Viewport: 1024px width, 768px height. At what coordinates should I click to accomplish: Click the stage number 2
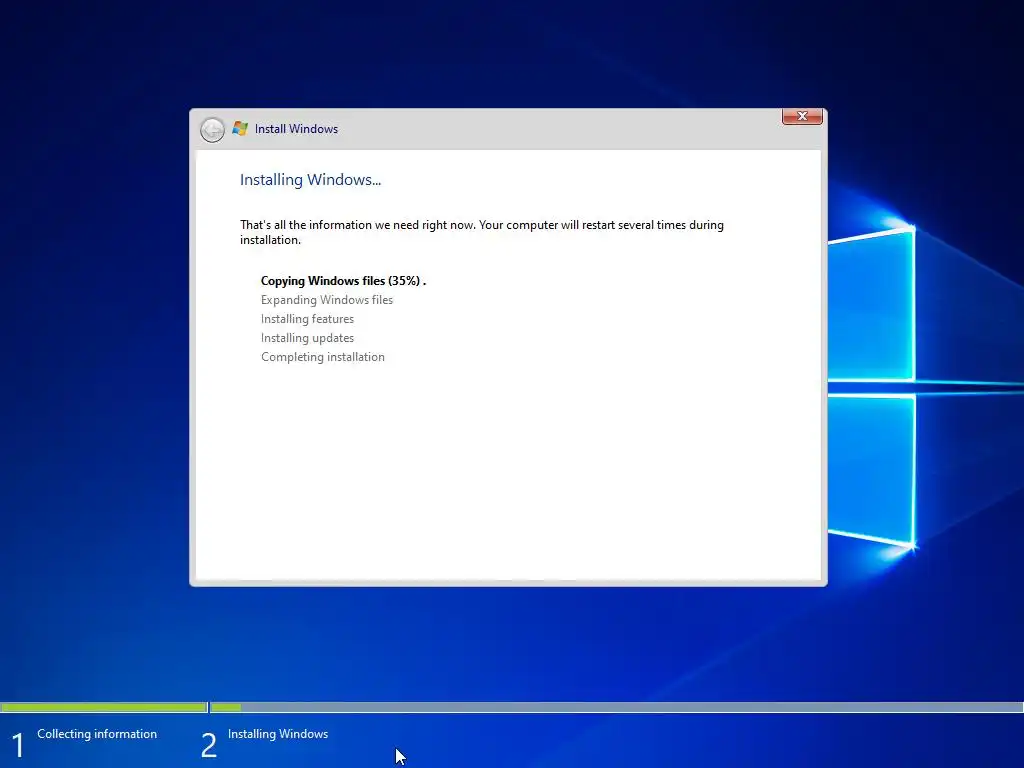[x=209, y=745]
